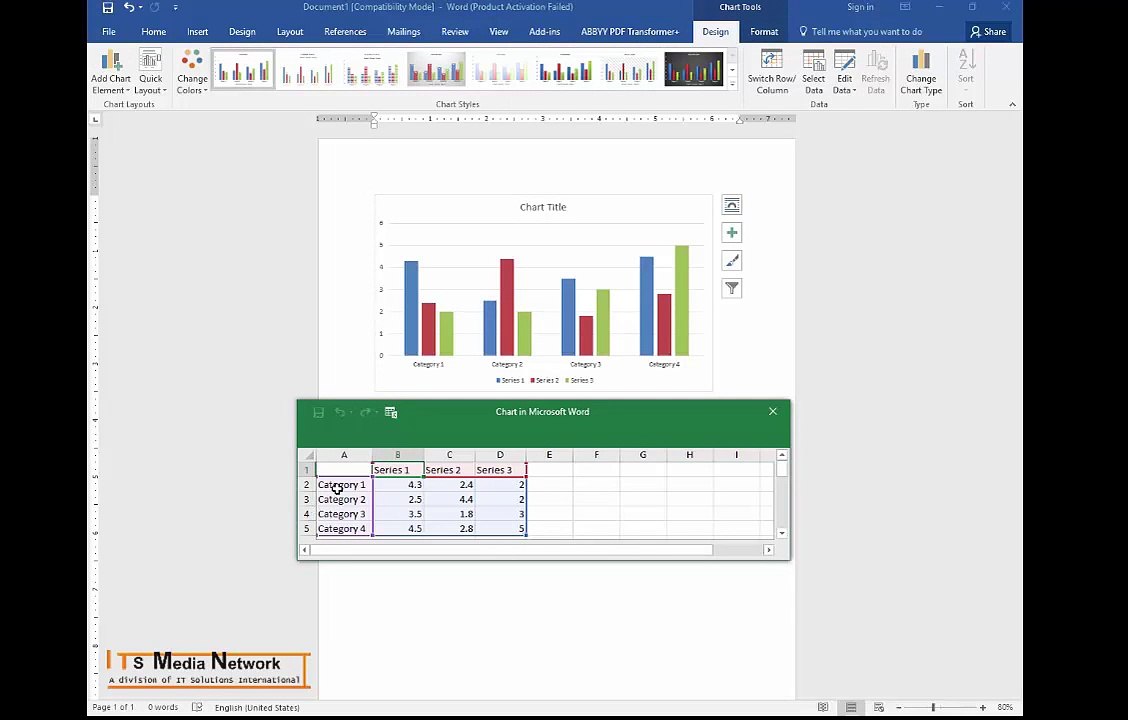Open ABBYY PDF Transformer+ tab

point(629,32)
